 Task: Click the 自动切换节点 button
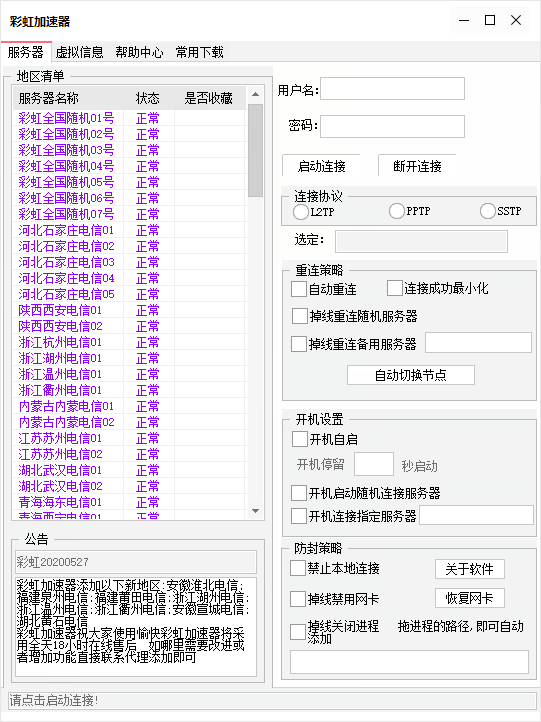click(411, 375)
